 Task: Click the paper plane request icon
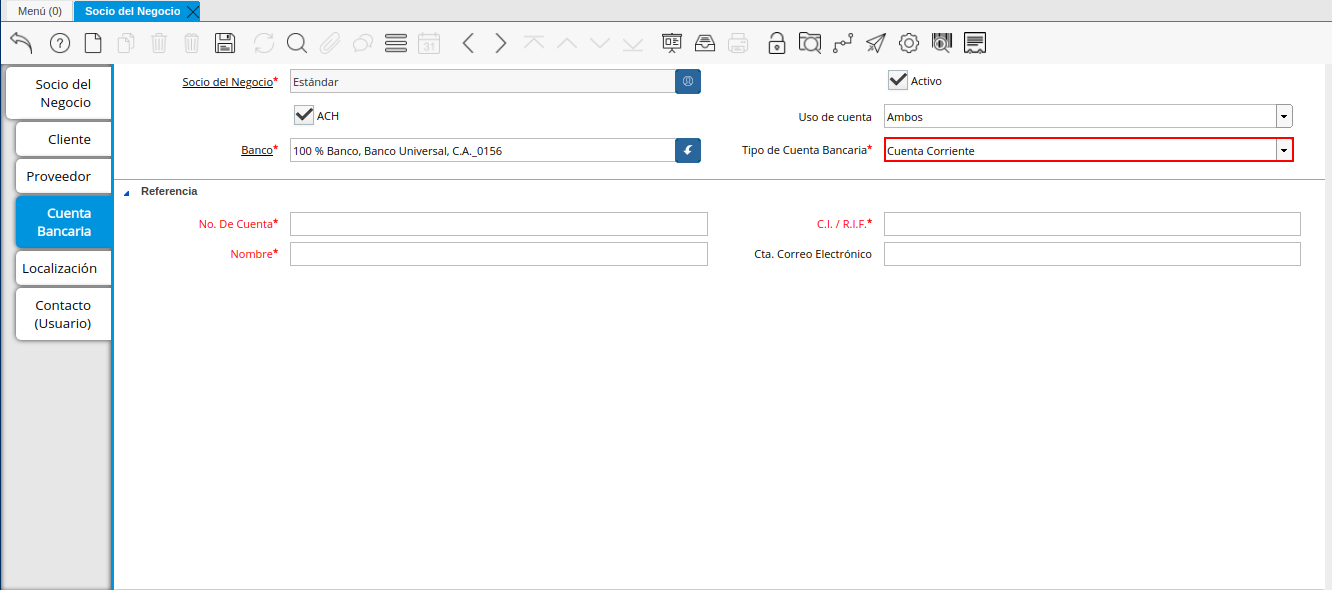[x=876, y=43]
